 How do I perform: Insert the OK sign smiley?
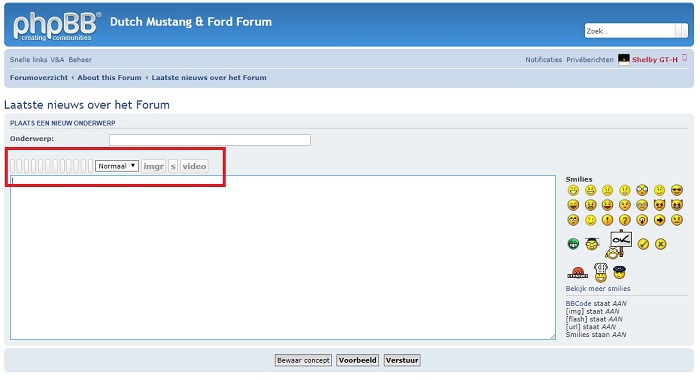pos(618,244)
